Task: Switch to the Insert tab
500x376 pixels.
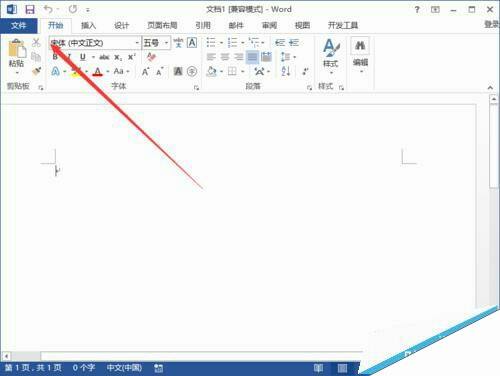Action: pyautogui.click(x=88, y=25)
